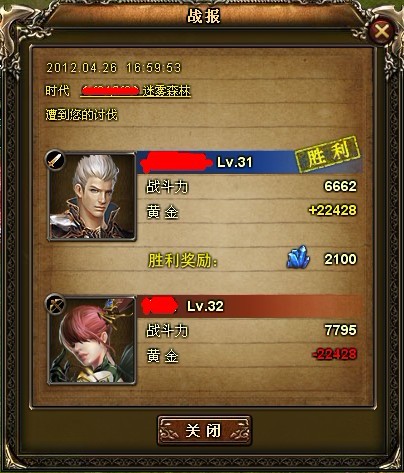Viewport: 404px width, 473px height.
Task: Close the battle report with X icon
Action: tap(381, 32)
